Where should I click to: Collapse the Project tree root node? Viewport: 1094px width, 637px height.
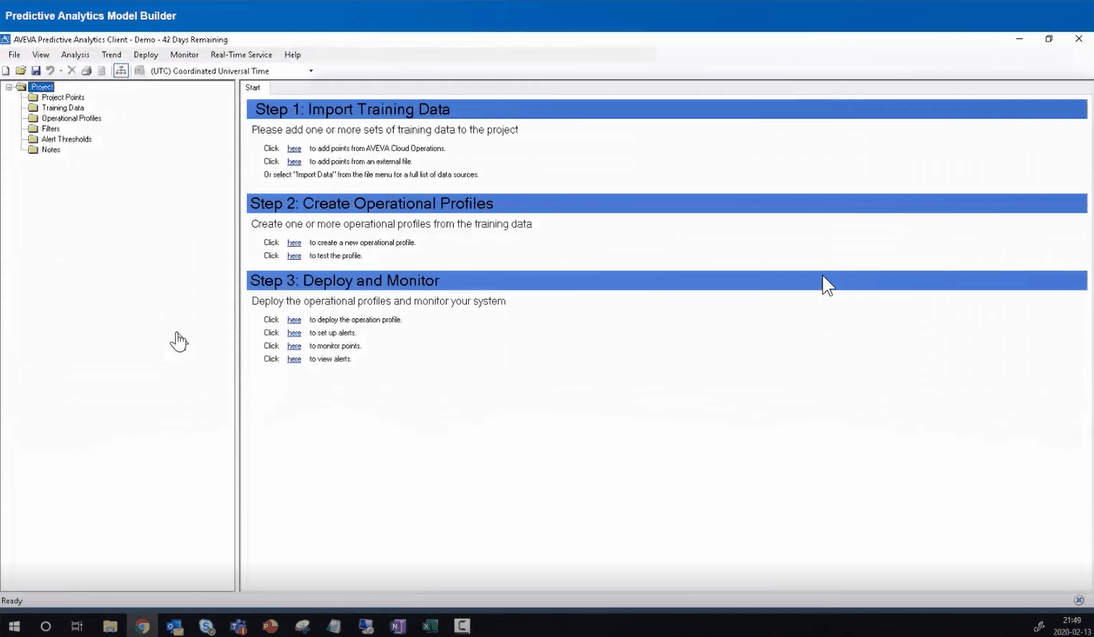coord(8,87)
